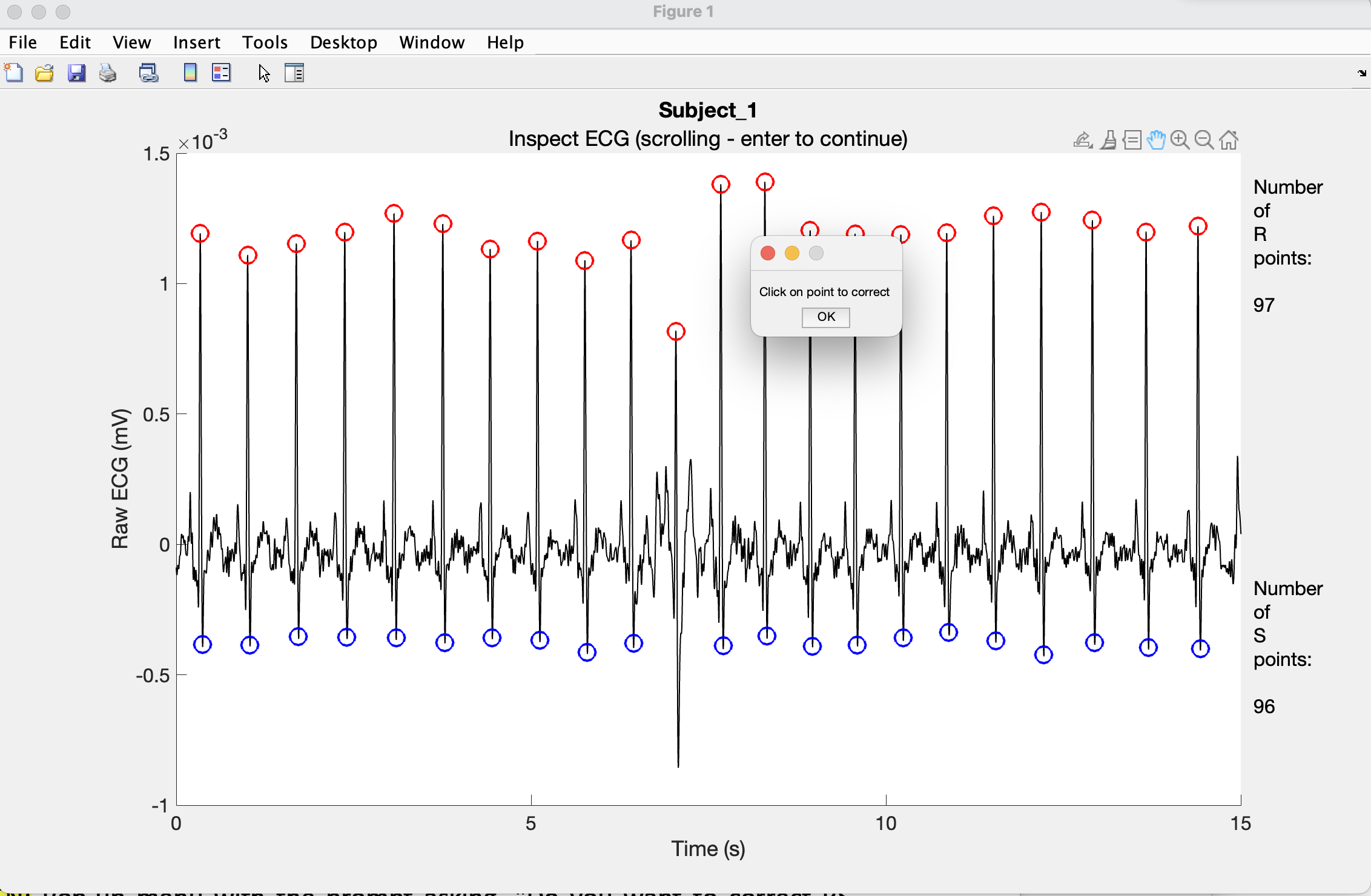Click the Zoom In magnifier axes icon
Image resolution: width=1371 pixels, height=896 pixels.
coord(1180,140)
